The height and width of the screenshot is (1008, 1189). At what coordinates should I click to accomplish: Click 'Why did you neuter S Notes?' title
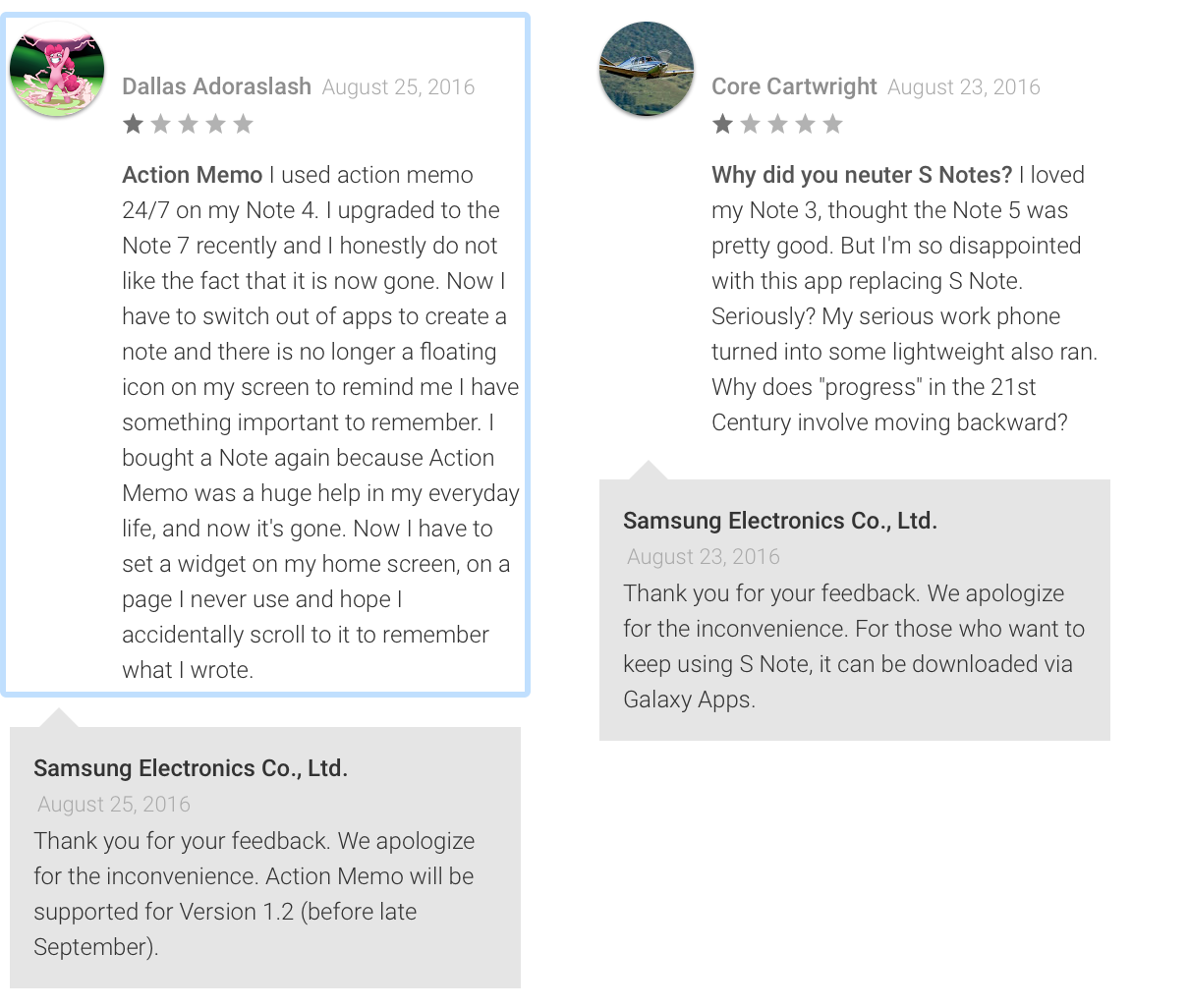tap(862, 175)
